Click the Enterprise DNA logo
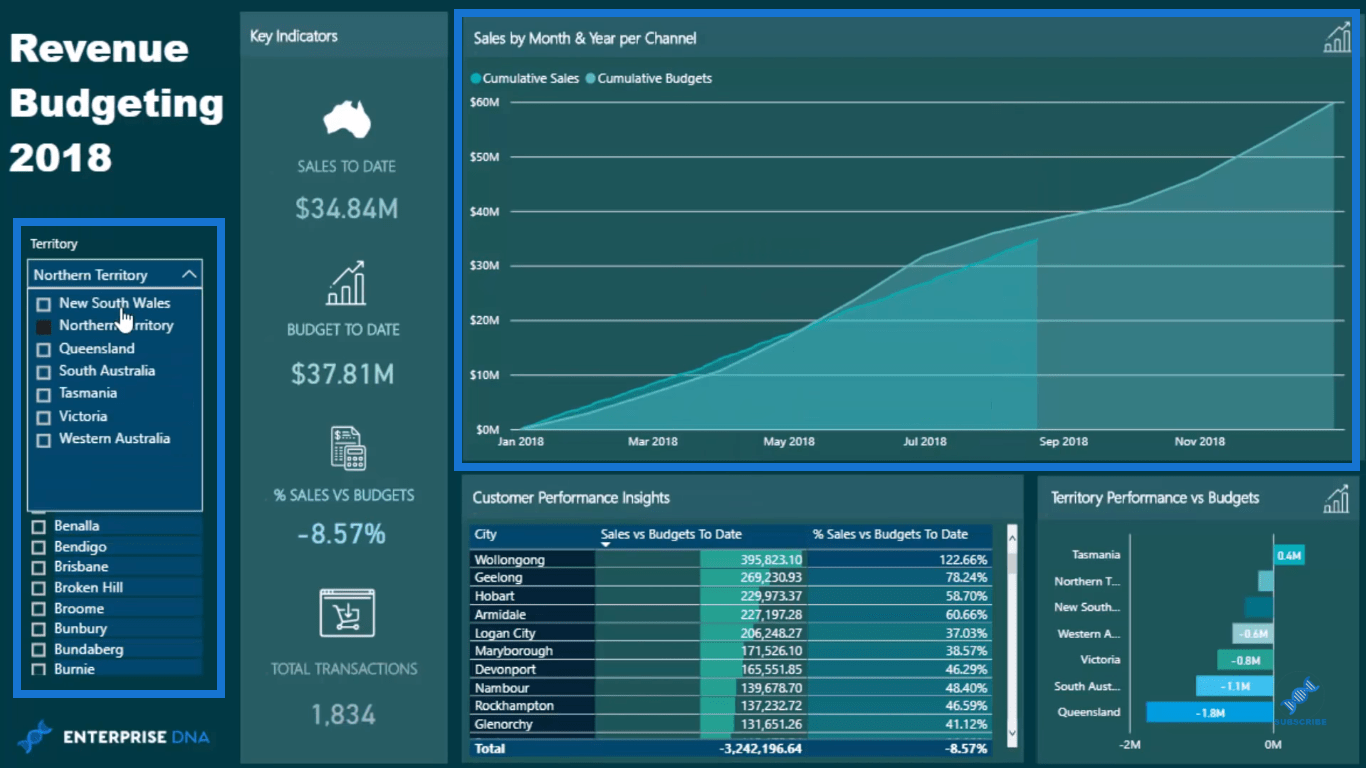 [113, 737]
